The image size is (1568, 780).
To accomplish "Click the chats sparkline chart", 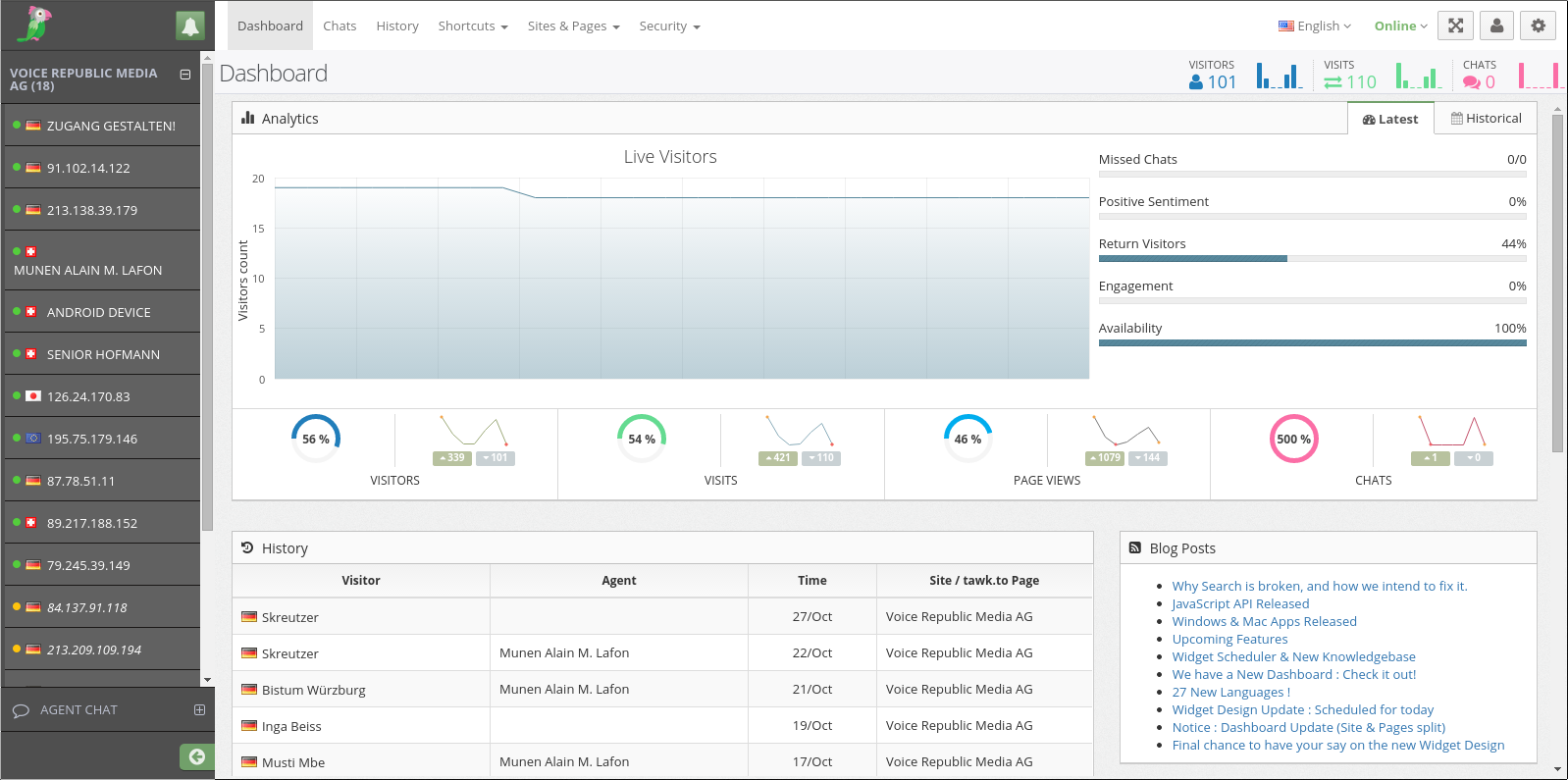I will click(1452, 431).
